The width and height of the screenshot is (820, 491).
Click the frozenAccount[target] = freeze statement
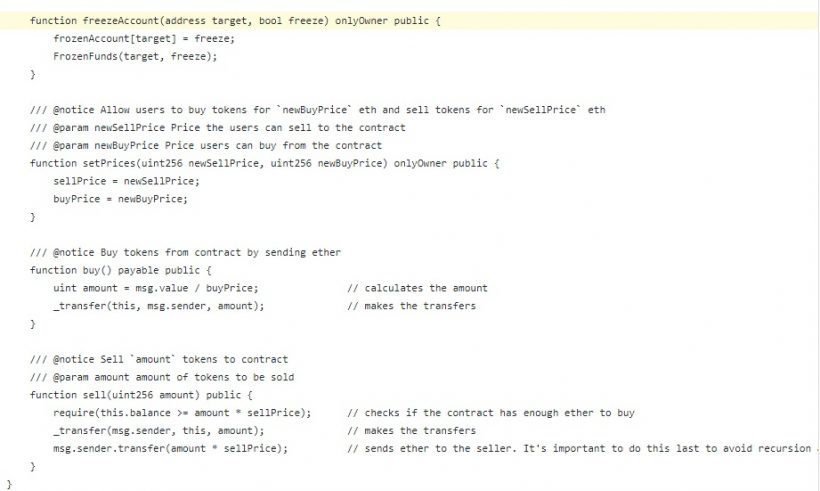(x=144, y=38)
